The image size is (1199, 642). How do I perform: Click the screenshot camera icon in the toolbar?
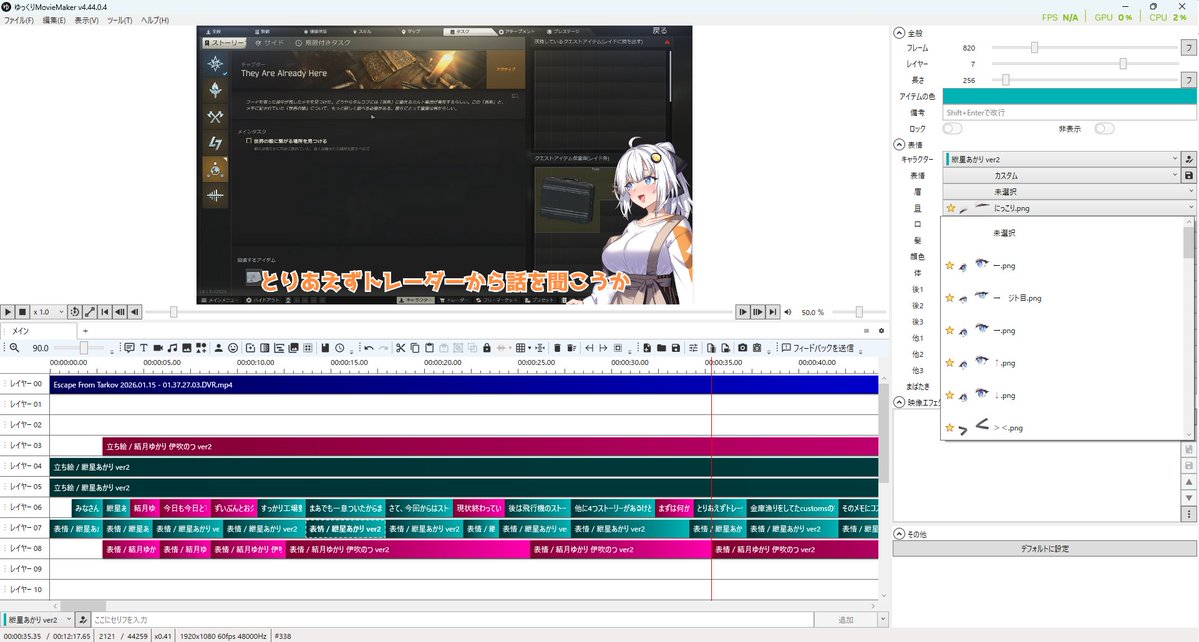tap(742, 348)
